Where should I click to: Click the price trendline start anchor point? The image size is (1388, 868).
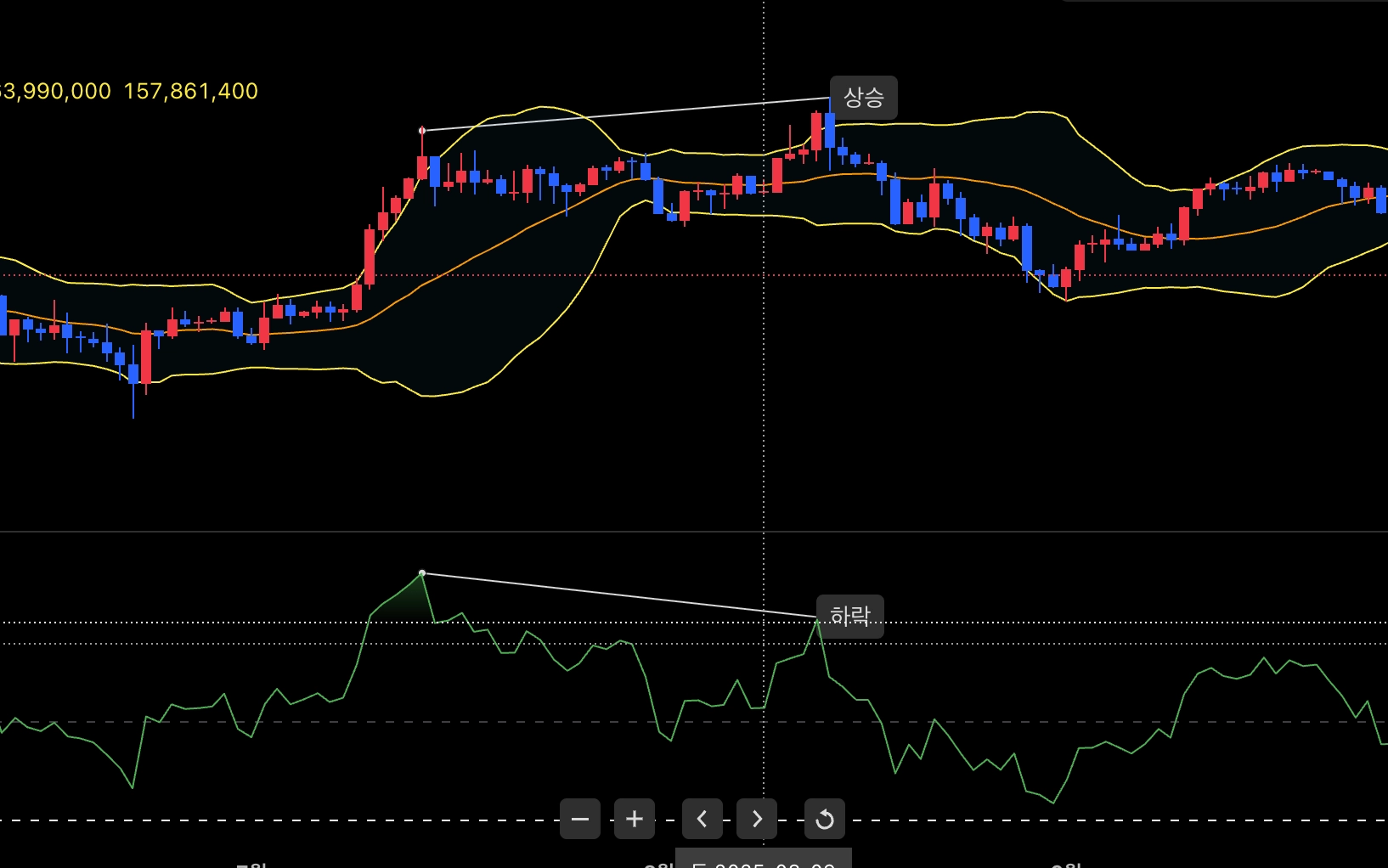coord(422,130)
